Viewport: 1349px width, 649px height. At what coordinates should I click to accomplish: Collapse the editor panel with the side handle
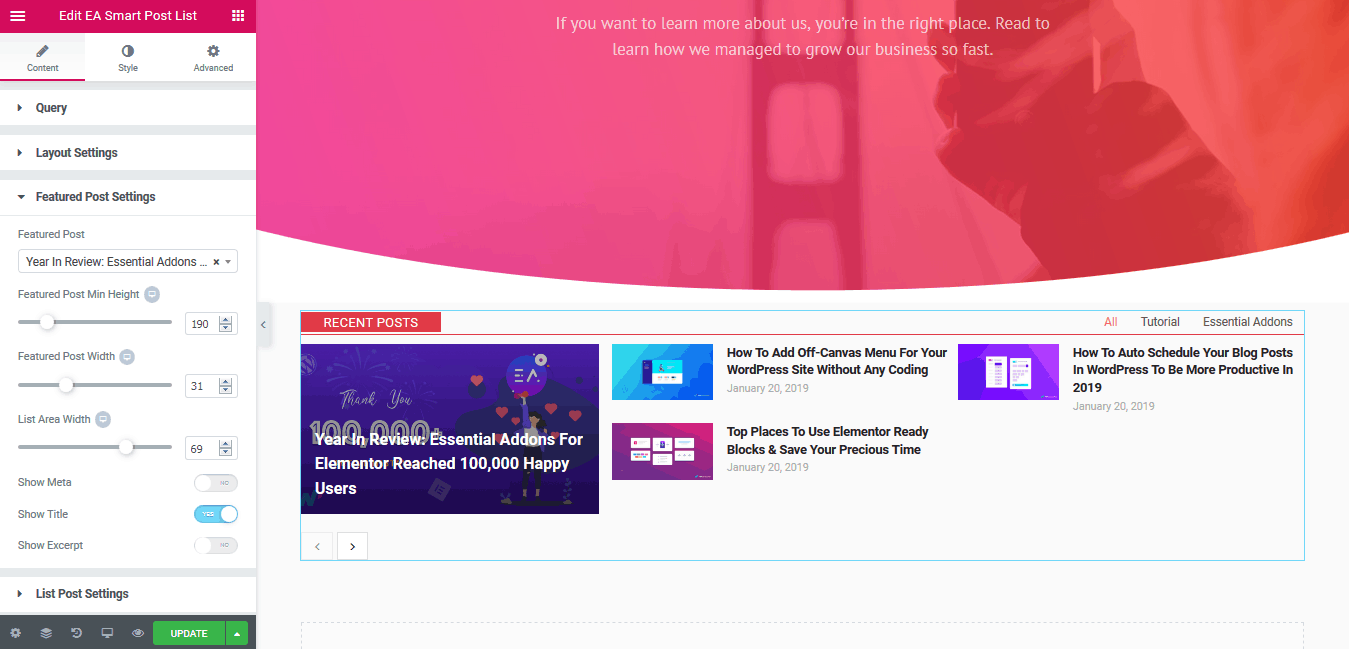(x=263, y=324)
